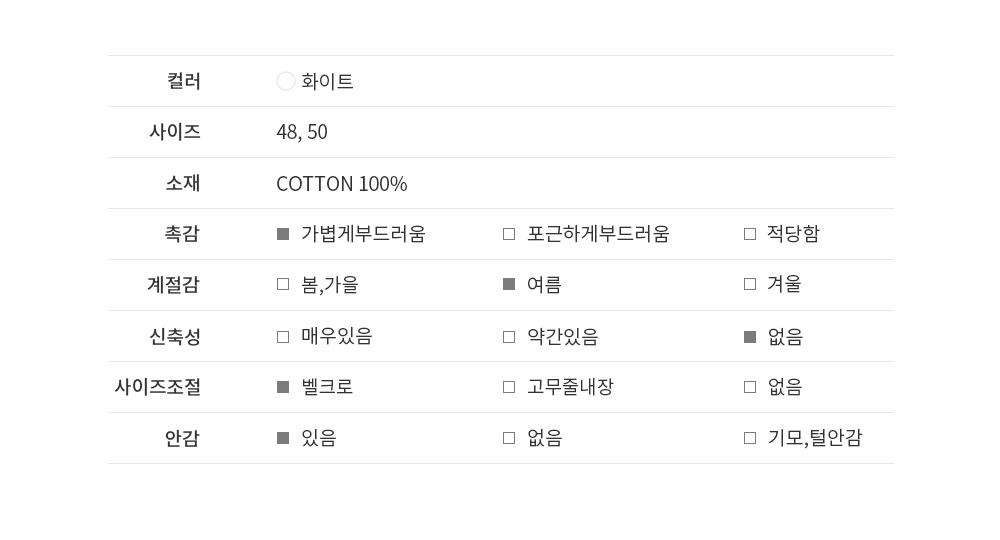Select the 약간있음 elasticity checkbox
1000x540 pixels.
pos(509,337)
